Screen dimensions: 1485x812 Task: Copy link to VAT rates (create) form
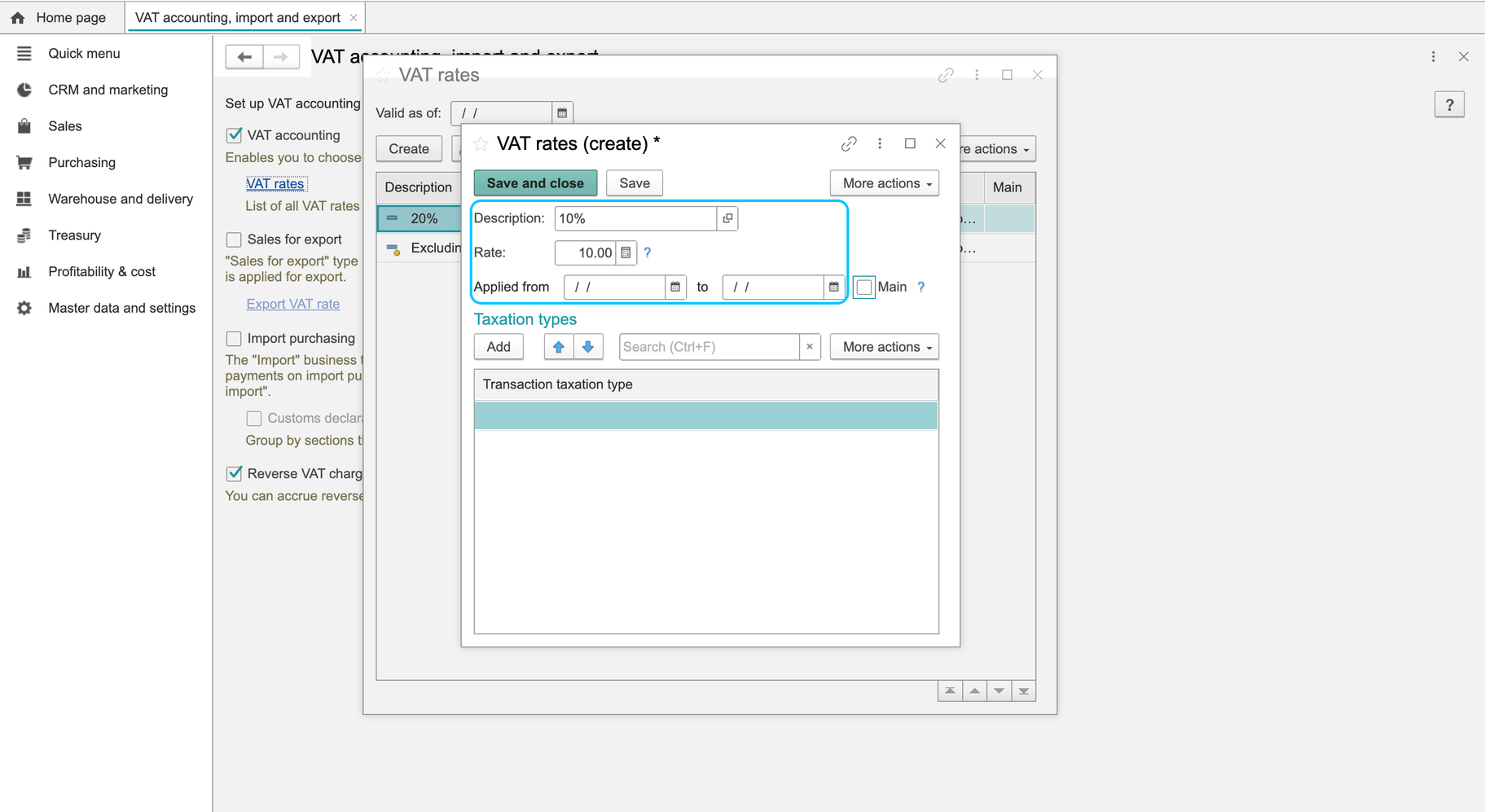pyautogui.click(x=849, y=143)
